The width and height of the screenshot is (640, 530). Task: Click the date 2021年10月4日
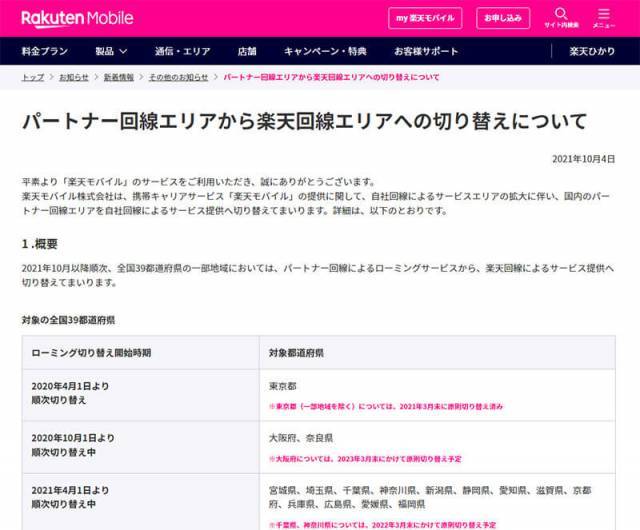[583, 159]
